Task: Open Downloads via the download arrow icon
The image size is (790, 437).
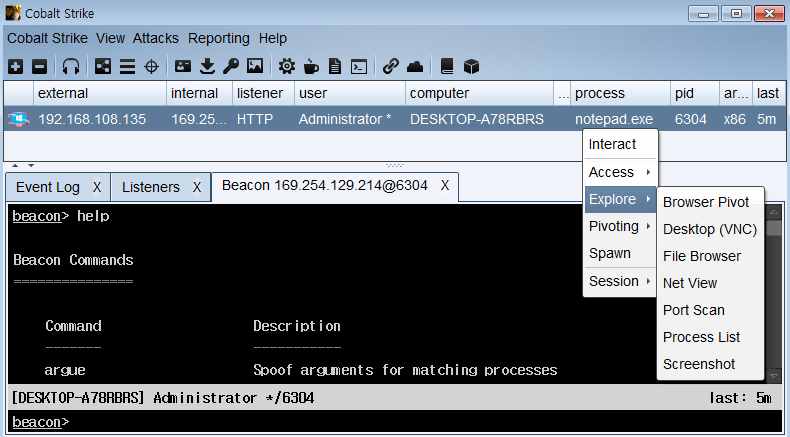Action: point(207,66)
